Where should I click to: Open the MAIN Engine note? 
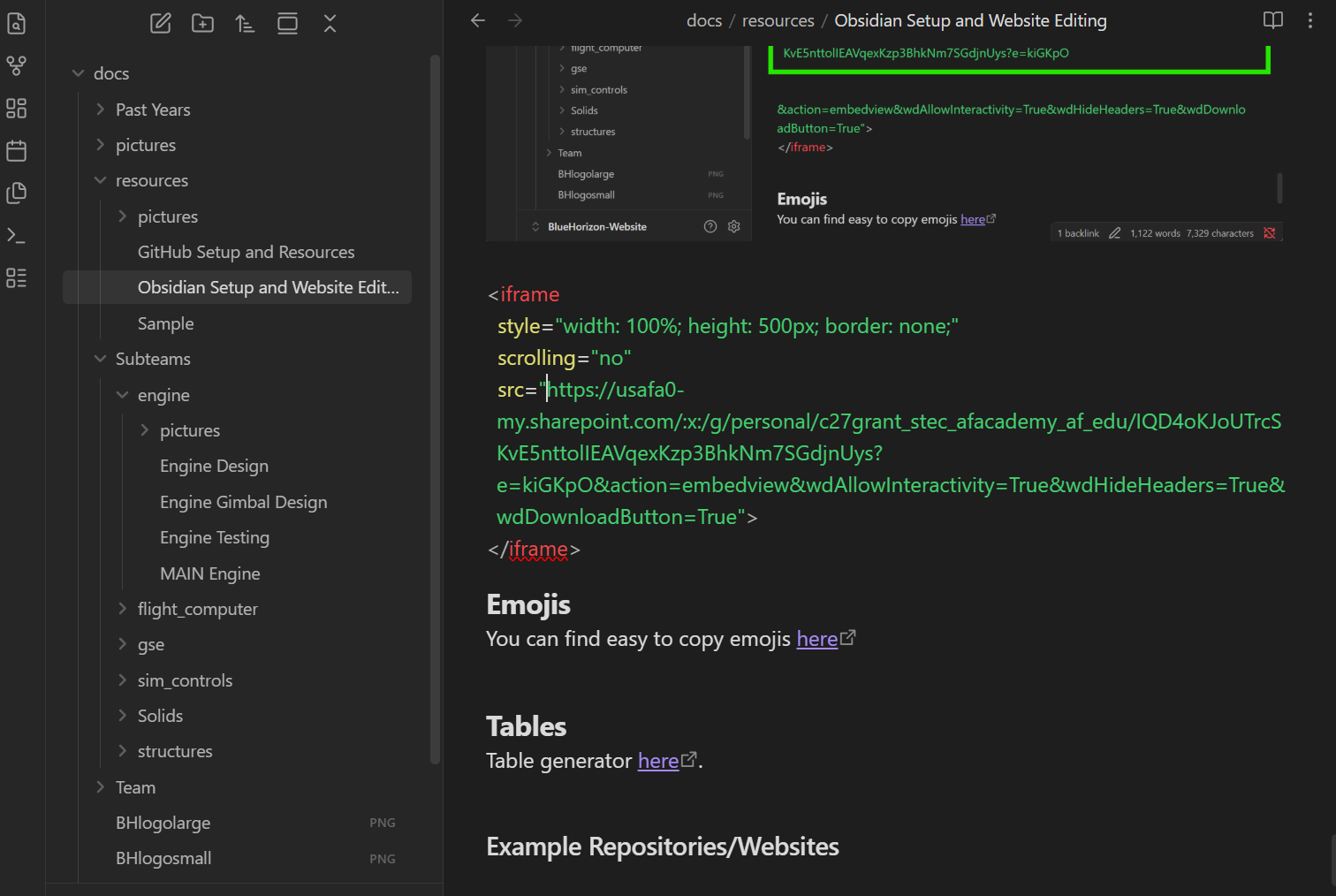[x=210, y=573]
